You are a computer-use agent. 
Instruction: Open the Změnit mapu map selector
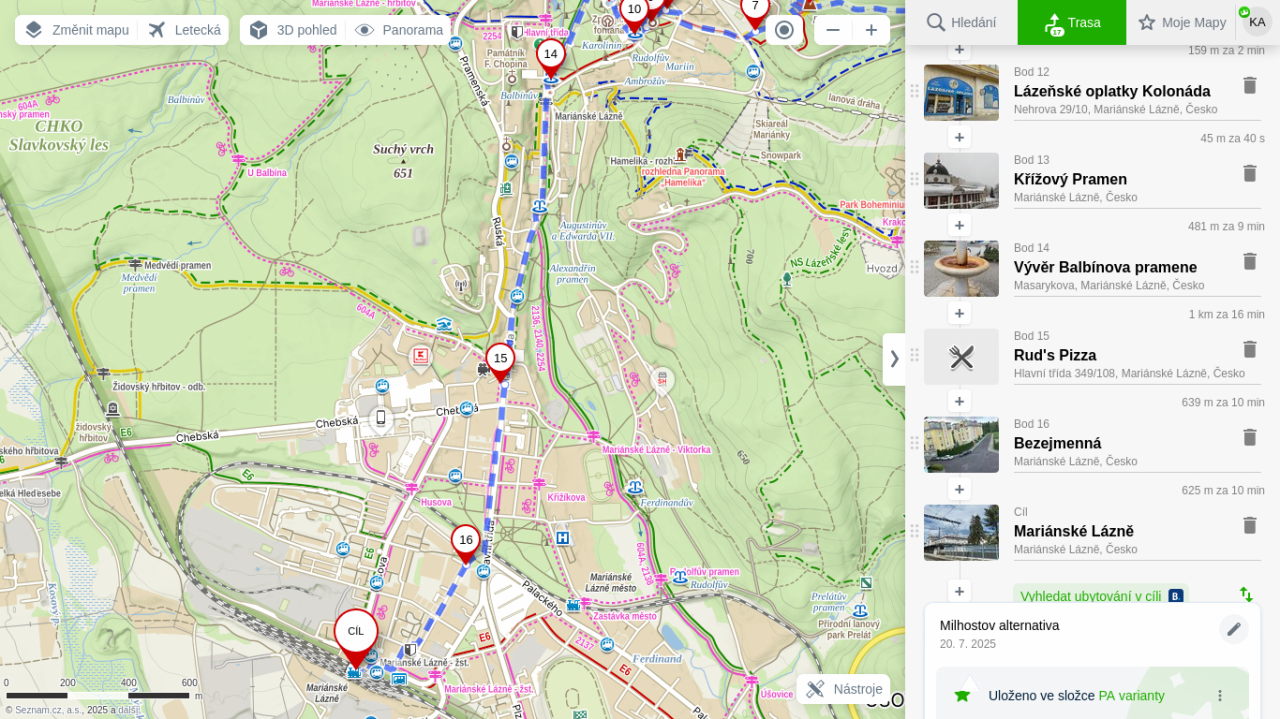point(77,30)
